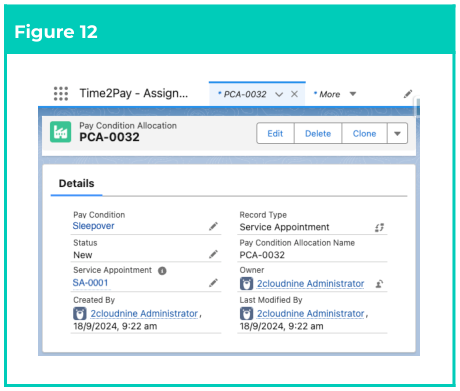This screenshot has width=460, height=391.
Task: Click the Owner avatar icon
Action: [246, 284]
